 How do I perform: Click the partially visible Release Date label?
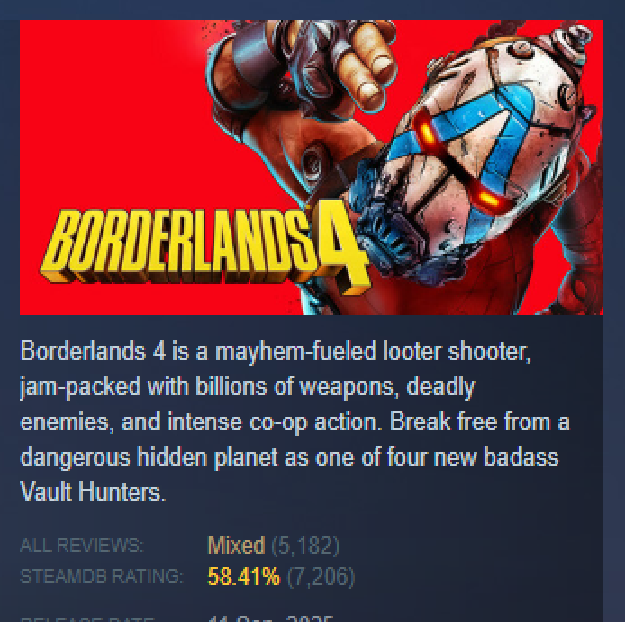click(87, 619)
